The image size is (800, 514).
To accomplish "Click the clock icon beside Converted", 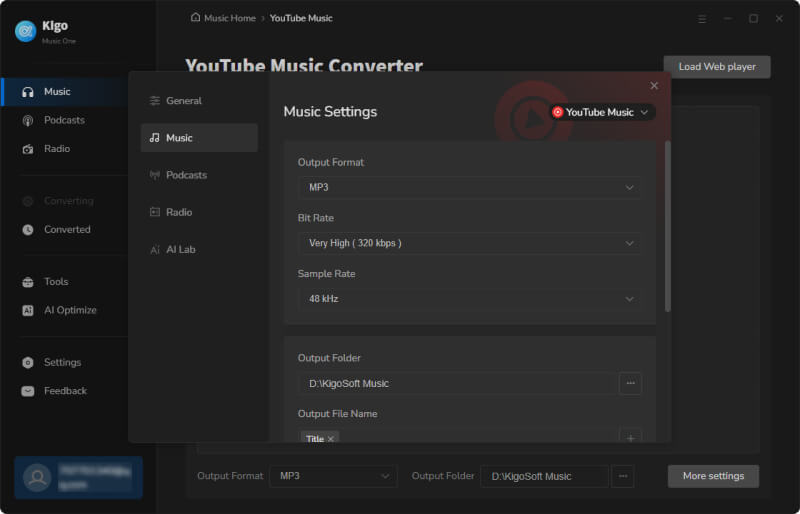I will [x=28, y=230].
